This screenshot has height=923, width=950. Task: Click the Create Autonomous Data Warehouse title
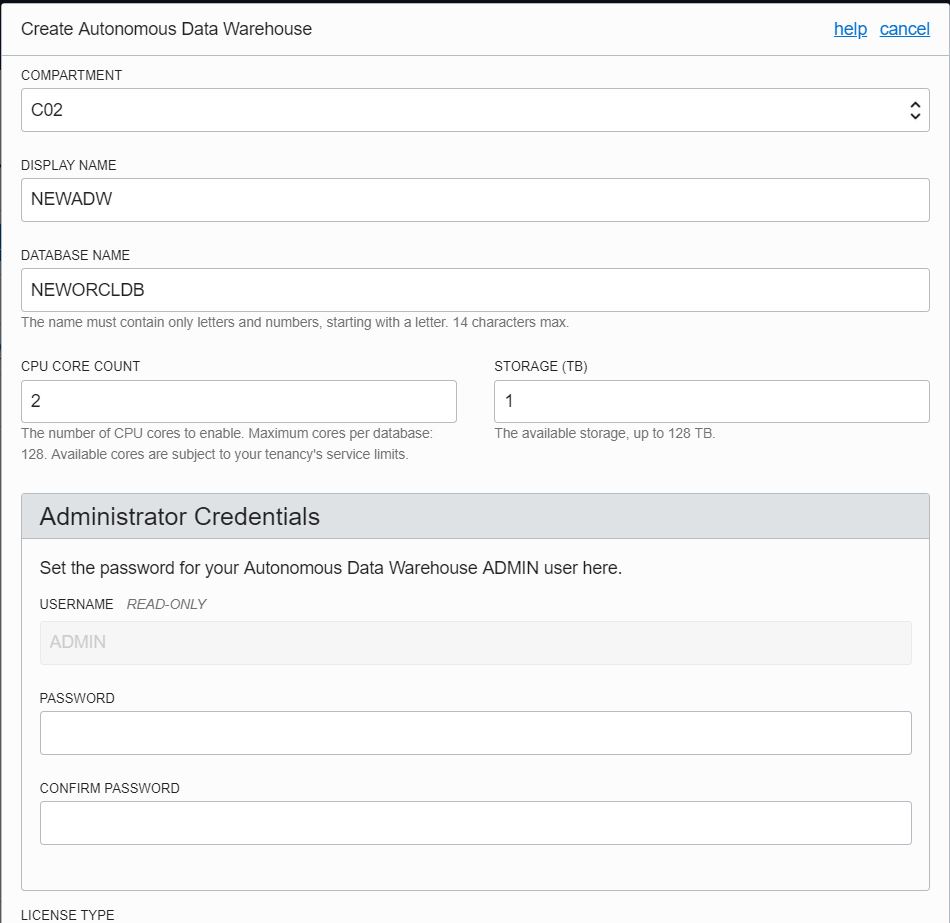[x=166, y=29]
